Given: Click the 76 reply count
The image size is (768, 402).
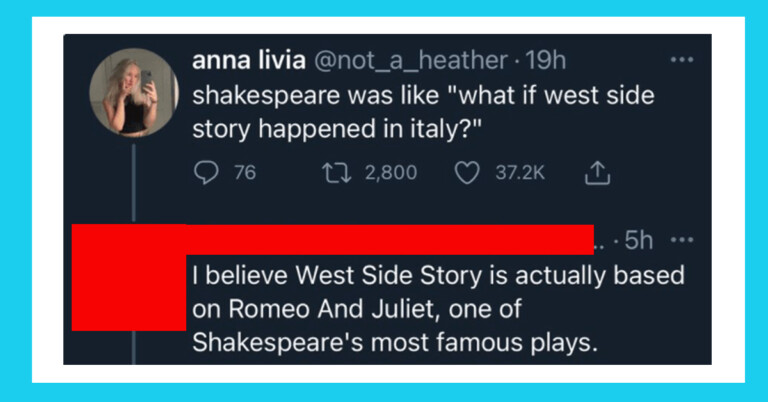Looking at the screenshot, I should (244, 173).
